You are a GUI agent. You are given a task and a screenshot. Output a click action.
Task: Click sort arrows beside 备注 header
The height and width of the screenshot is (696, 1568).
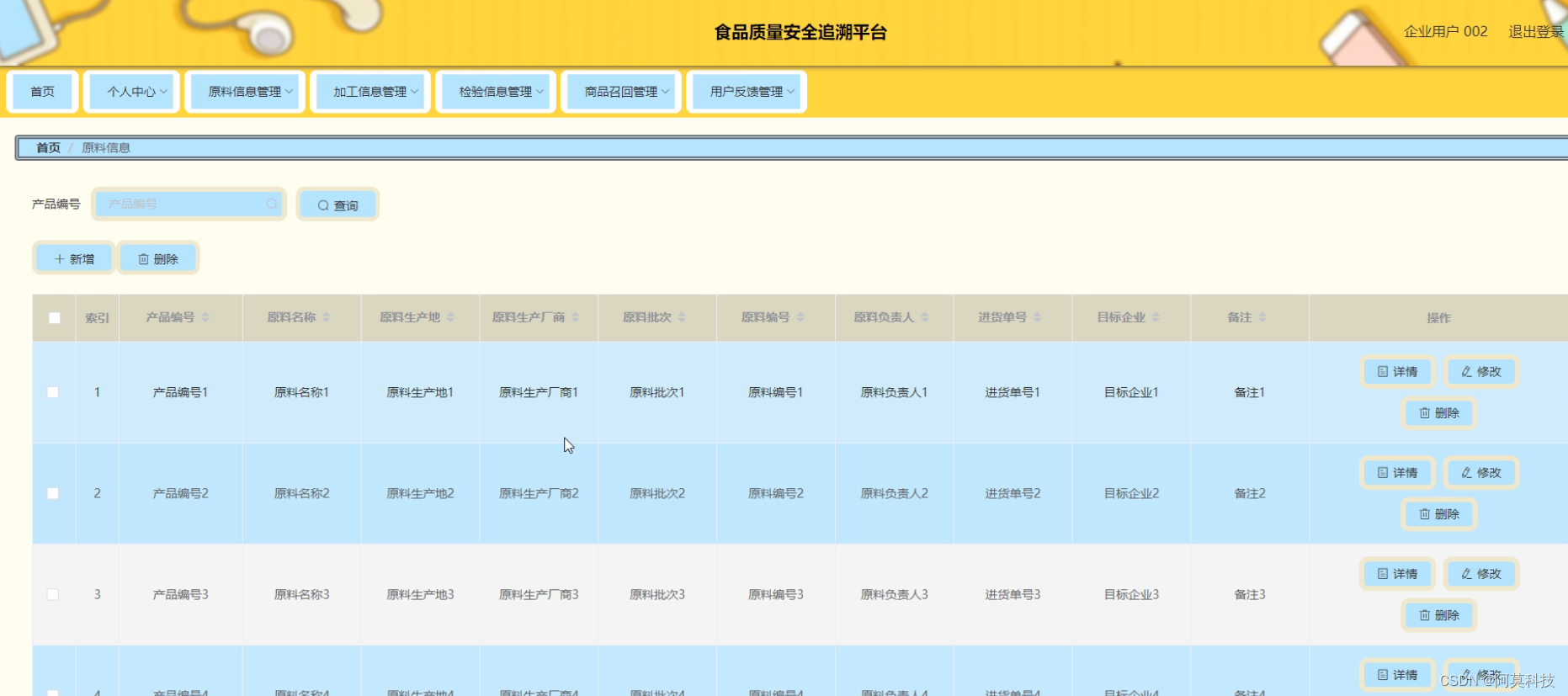[1262, 317]
